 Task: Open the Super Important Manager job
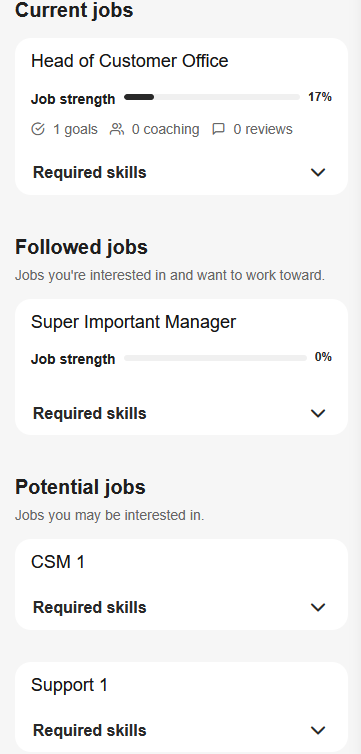tap(133, 322)
